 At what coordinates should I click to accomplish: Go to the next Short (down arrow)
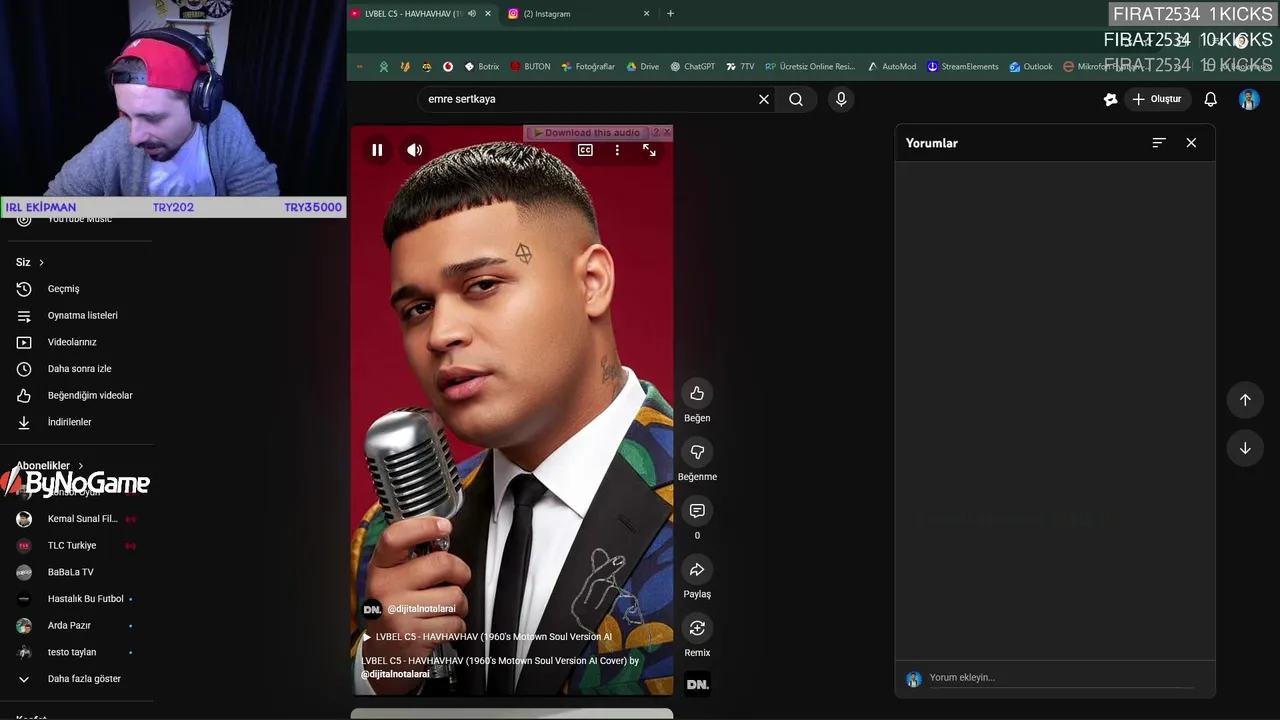(x=1245, y=449)
